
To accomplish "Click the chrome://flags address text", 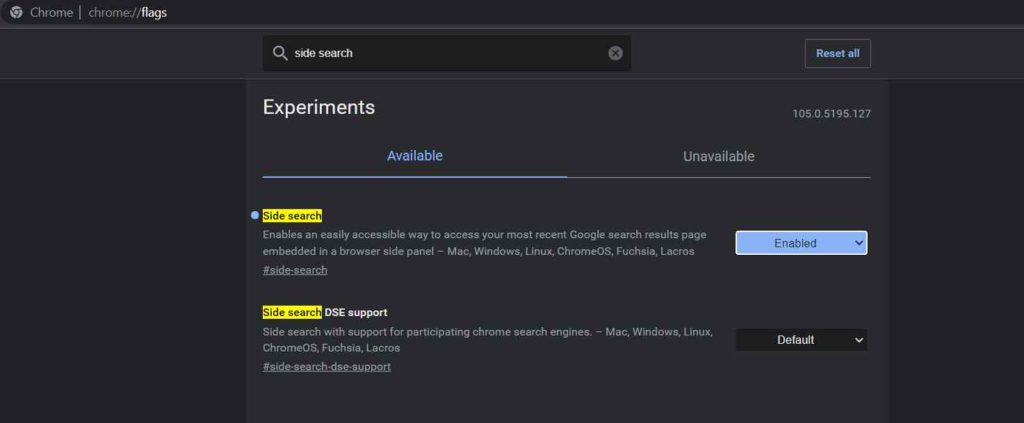I will pos(127,12).
